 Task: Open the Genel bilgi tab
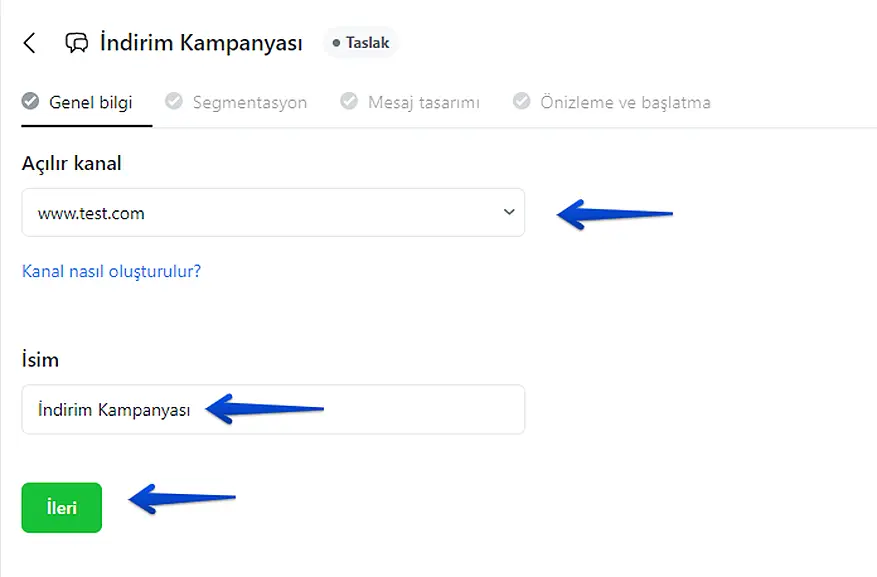tap(90, 102)
